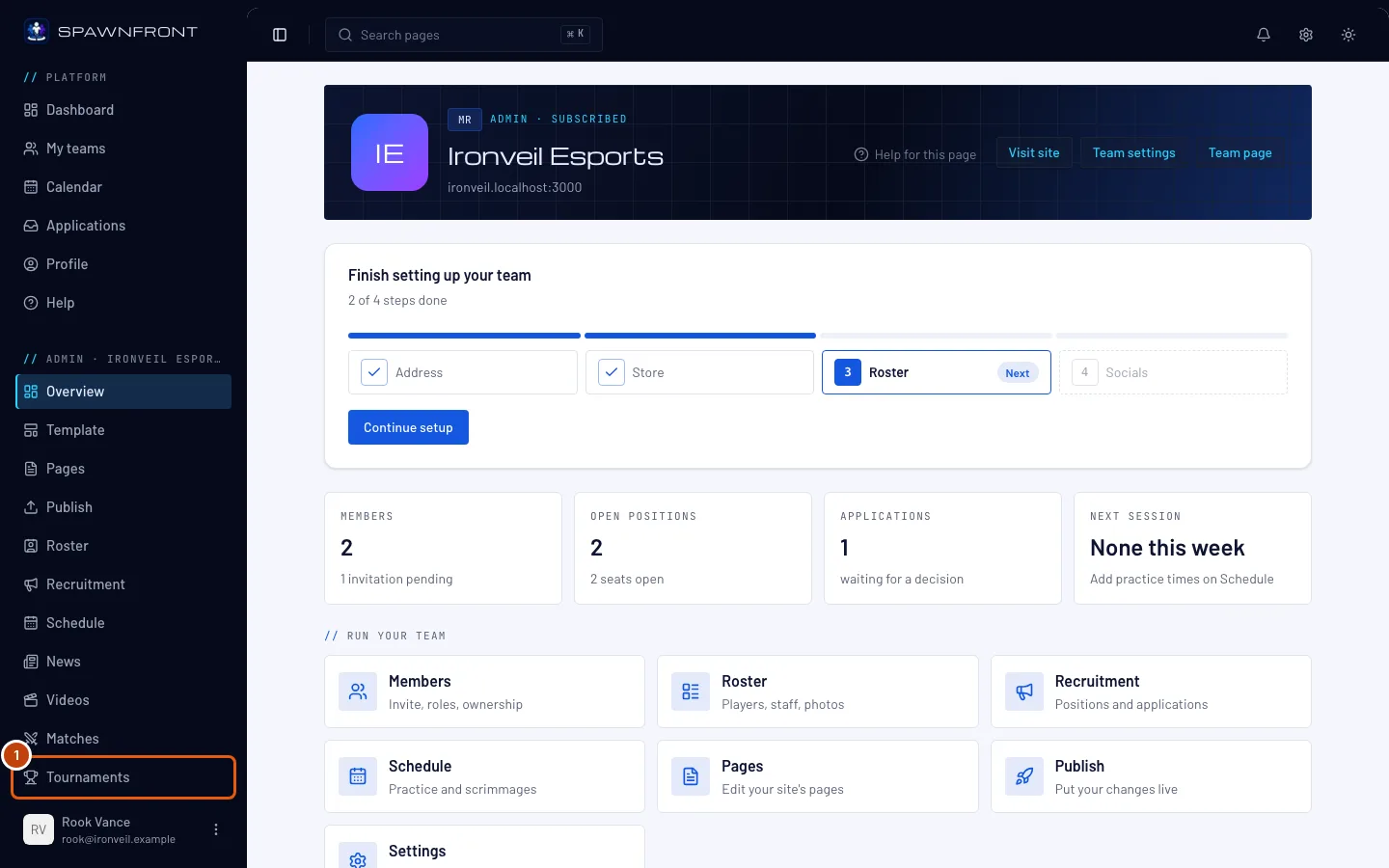Open My teams in sidebar
This screenshot has width=1389, height=868.
[x=123, y=149]
